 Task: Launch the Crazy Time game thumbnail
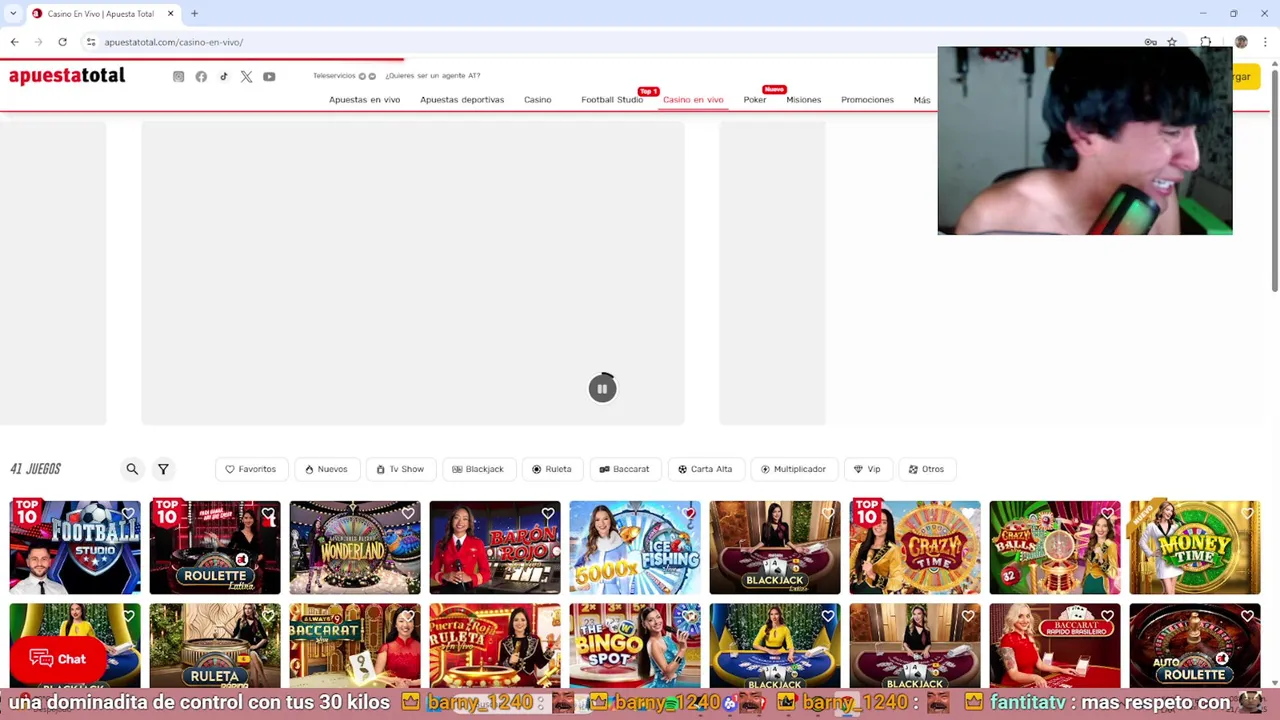pos(915,548)
